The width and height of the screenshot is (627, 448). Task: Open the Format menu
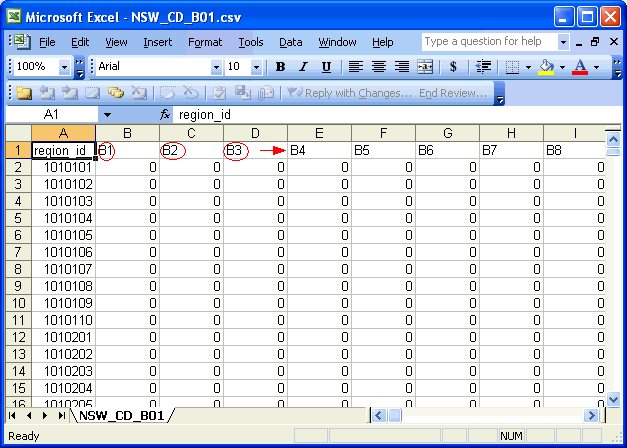(205, 42)
